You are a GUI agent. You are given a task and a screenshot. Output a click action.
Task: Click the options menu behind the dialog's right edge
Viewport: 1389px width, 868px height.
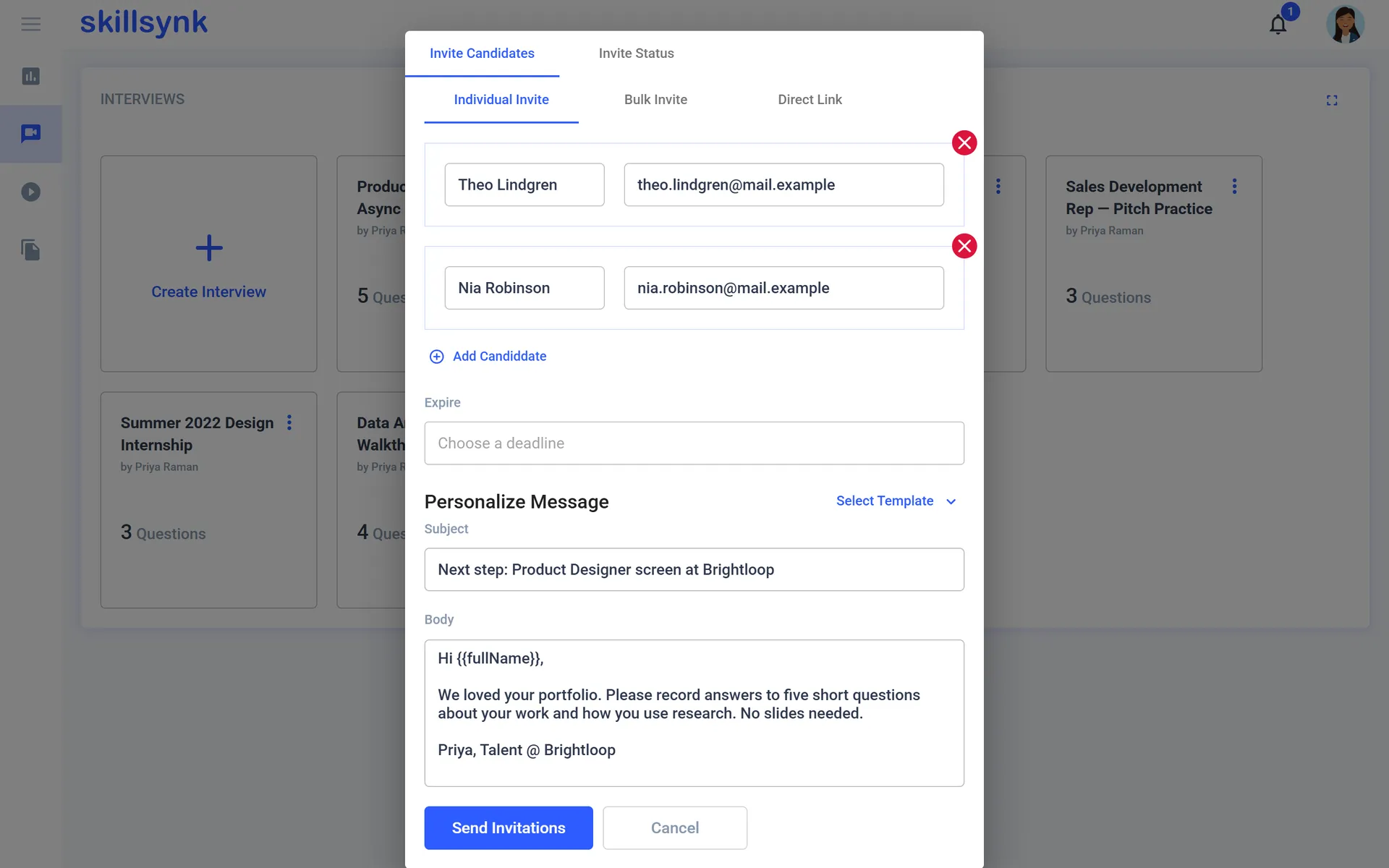(998, 186)
